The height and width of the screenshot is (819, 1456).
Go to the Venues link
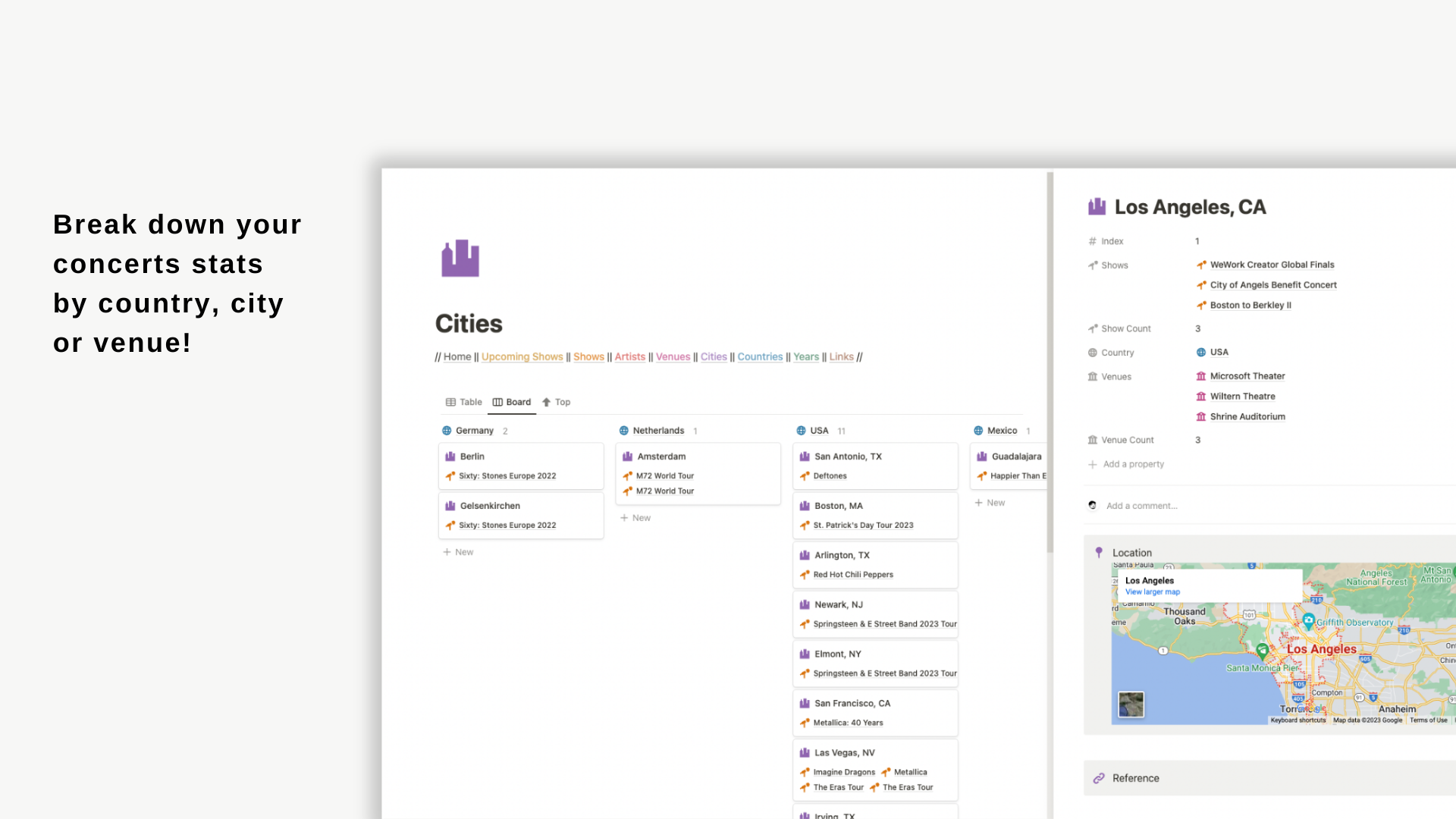[673, 357]
